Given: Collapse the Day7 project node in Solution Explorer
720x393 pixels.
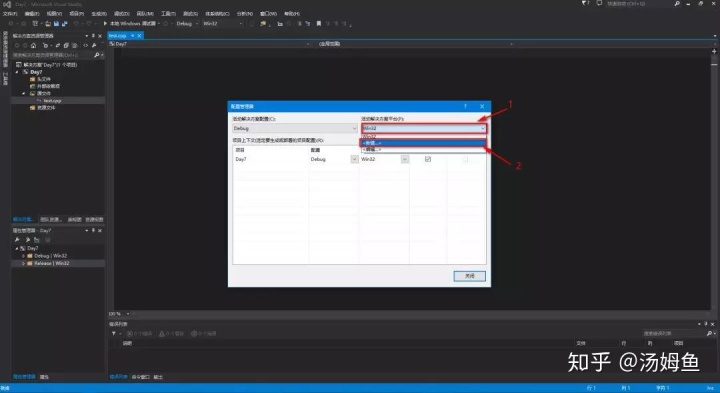Looking at the screenshot, I should point(18,72).
